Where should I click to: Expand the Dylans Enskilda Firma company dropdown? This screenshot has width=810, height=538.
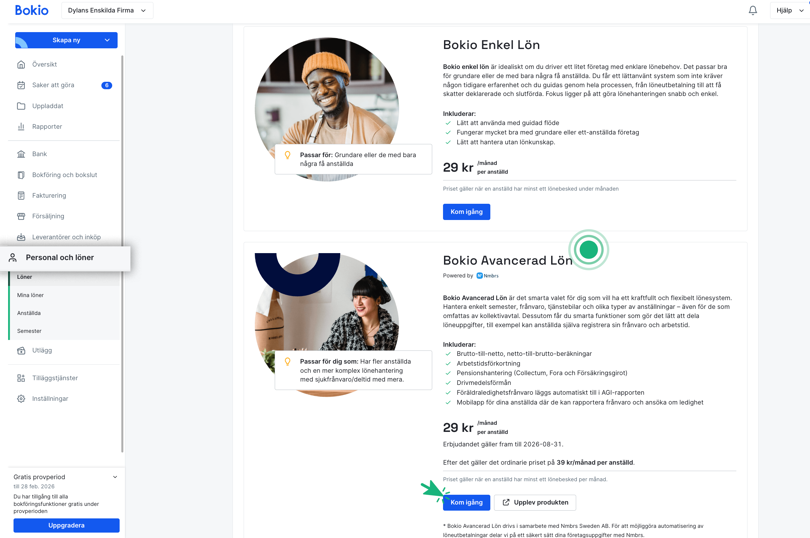(107, 10)
